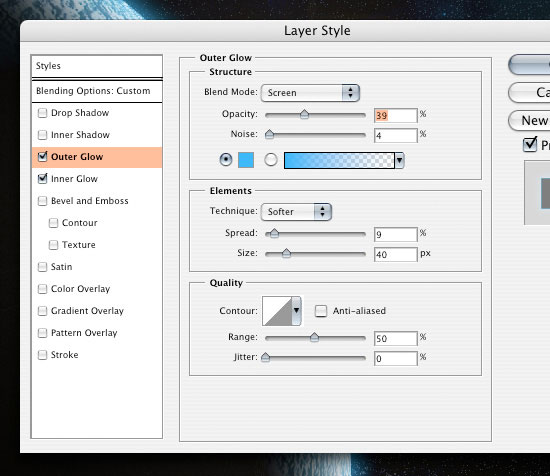
Task: Click the gradient preview bar
Action: [339, 161]
